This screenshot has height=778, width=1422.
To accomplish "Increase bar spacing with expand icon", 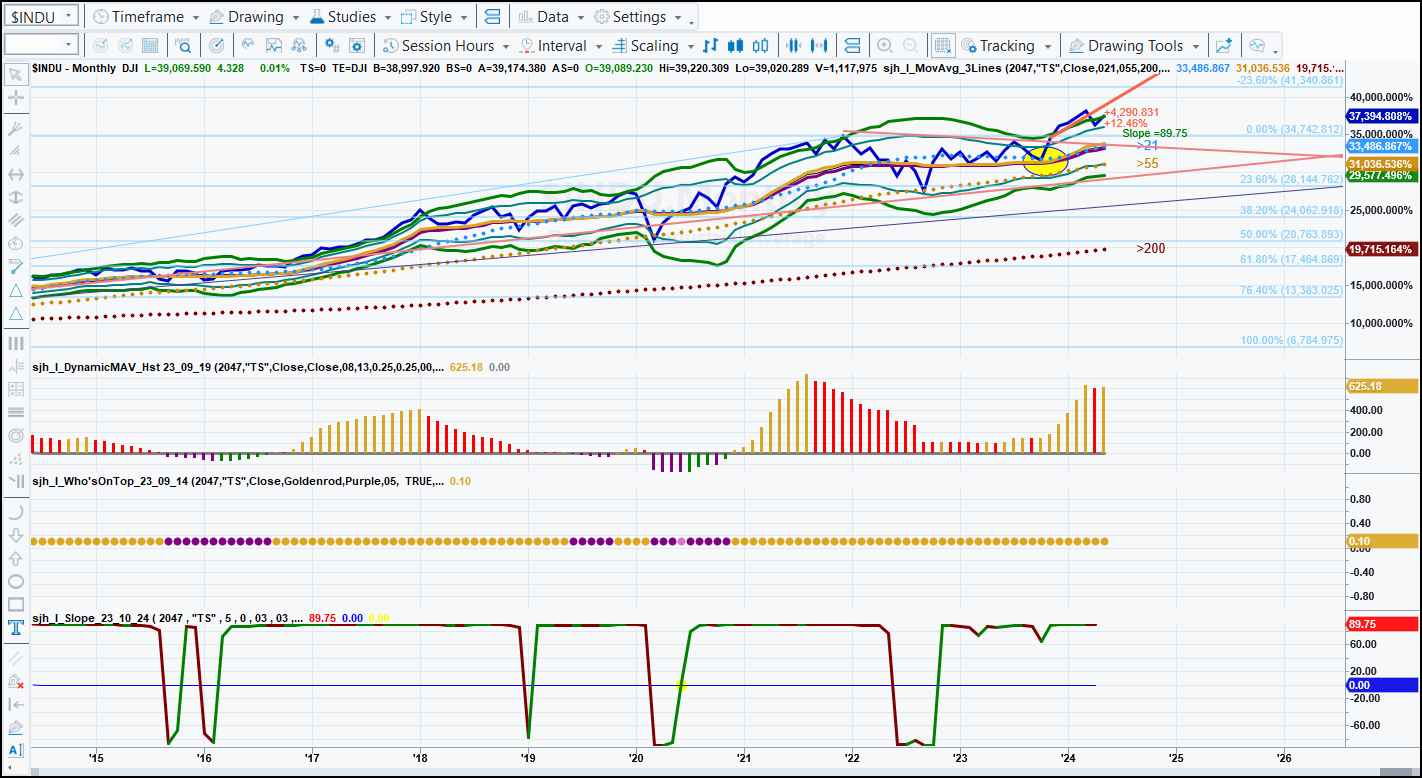I will tap(820, 45).
